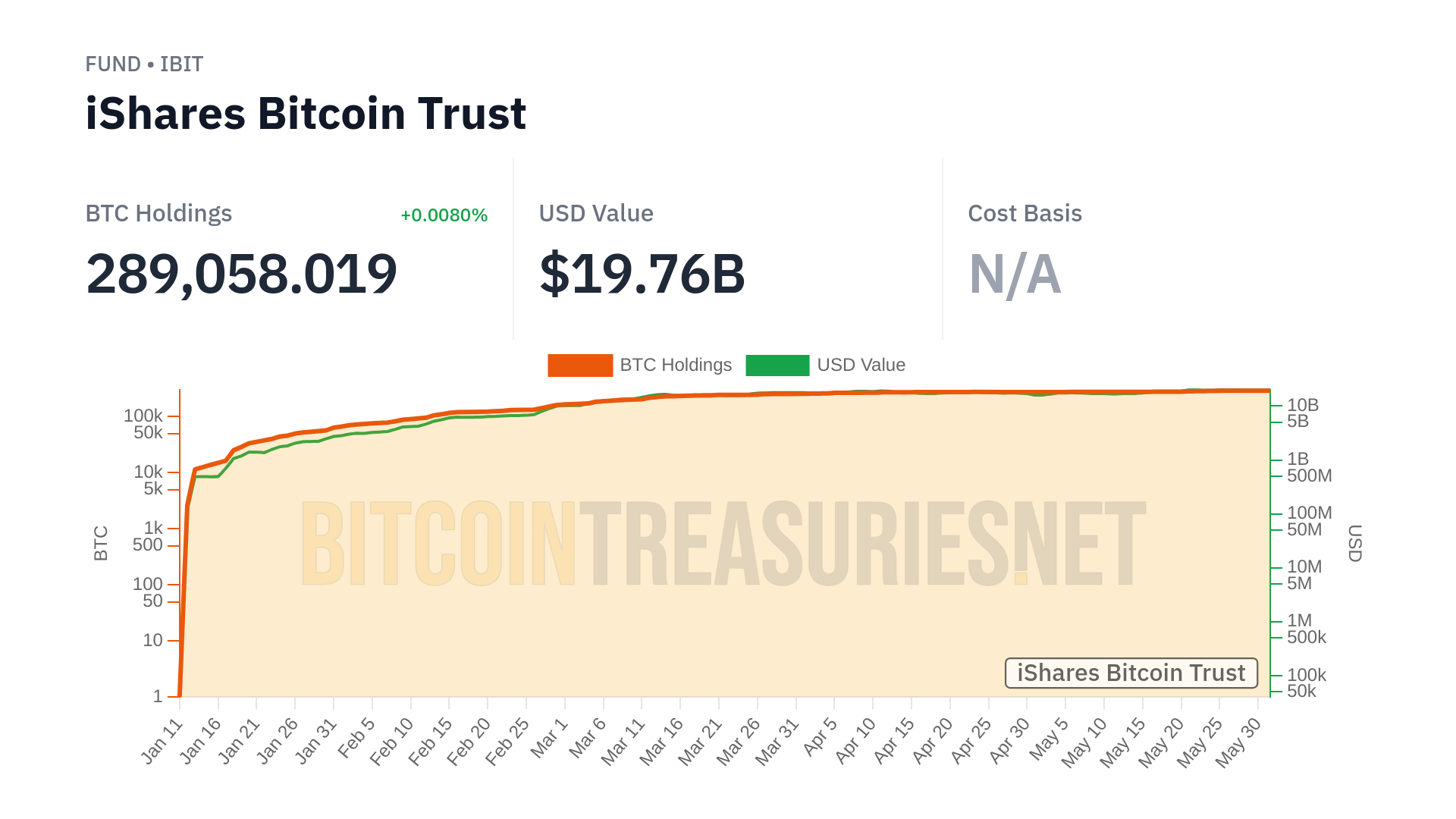Click the Cost Basis heading label
Screen dimensions: 1456x819
click(1025, 214)
